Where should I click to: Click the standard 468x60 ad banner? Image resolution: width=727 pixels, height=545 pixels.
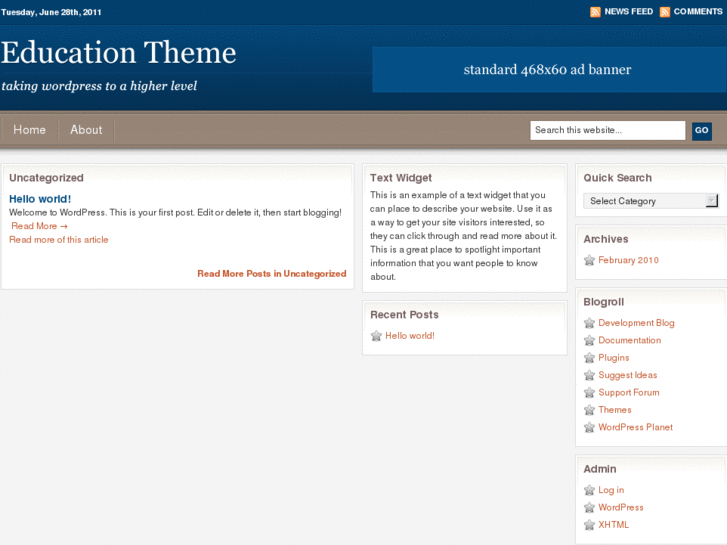click(x=548, y=70)
